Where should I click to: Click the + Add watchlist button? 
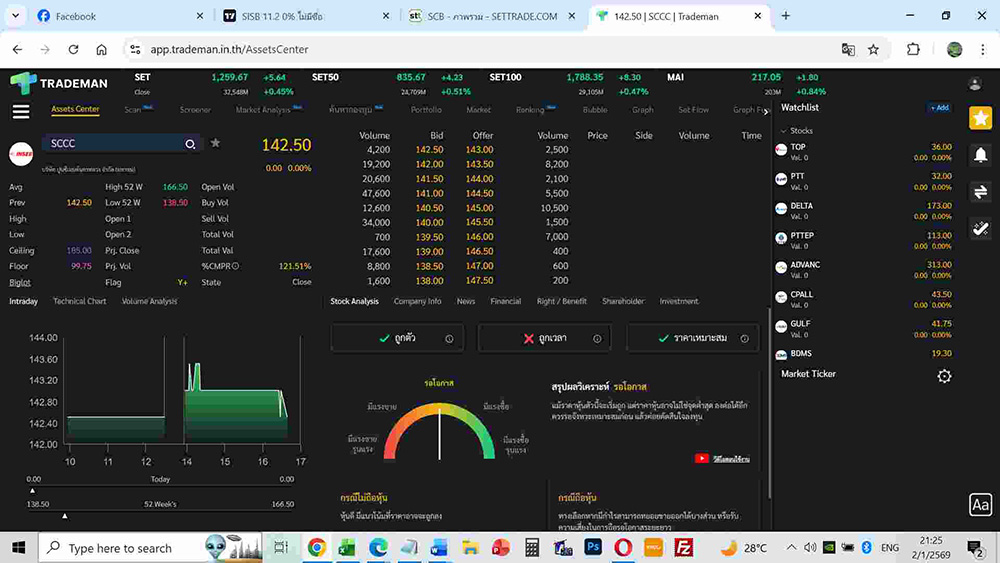coord(939,108)
